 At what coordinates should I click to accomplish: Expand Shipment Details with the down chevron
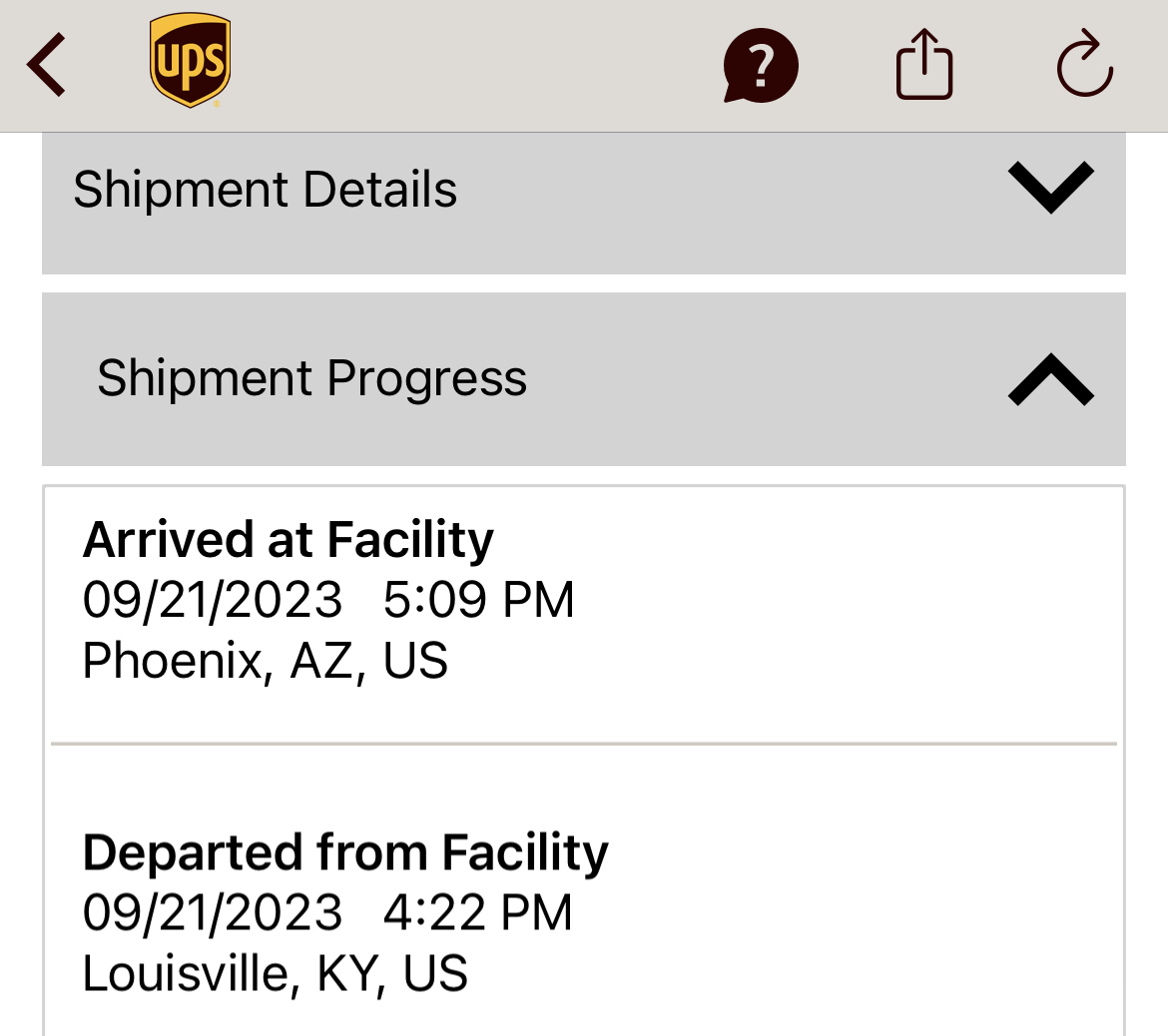pos(1050,187)
